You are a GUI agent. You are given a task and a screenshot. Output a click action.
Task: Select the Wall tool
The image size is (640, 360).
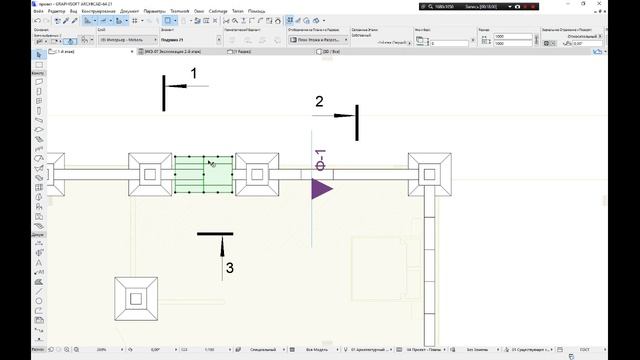tap(39, 82)
